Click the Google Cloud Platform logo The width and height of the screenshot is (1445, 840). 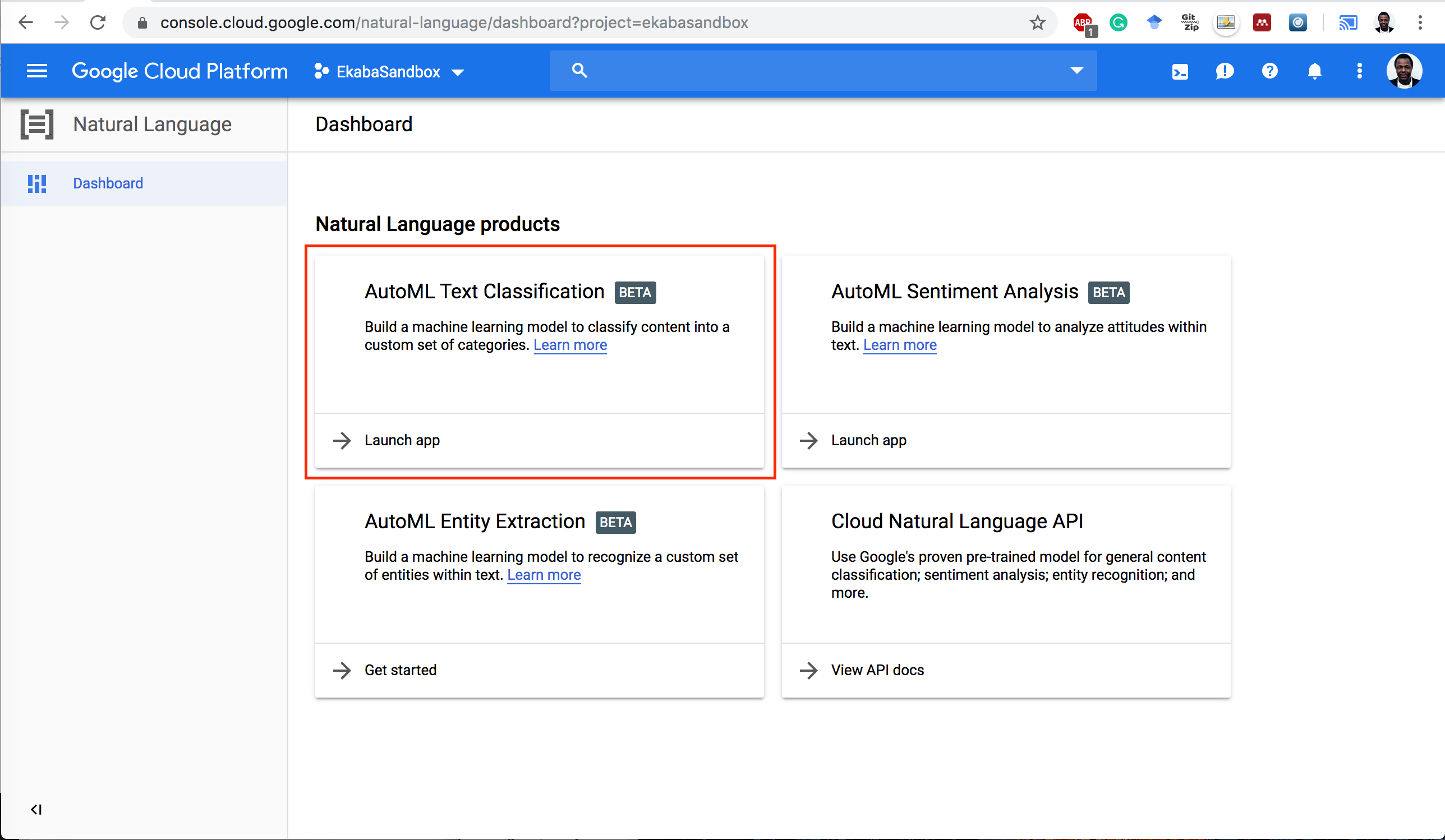click(x=180, y=71)
